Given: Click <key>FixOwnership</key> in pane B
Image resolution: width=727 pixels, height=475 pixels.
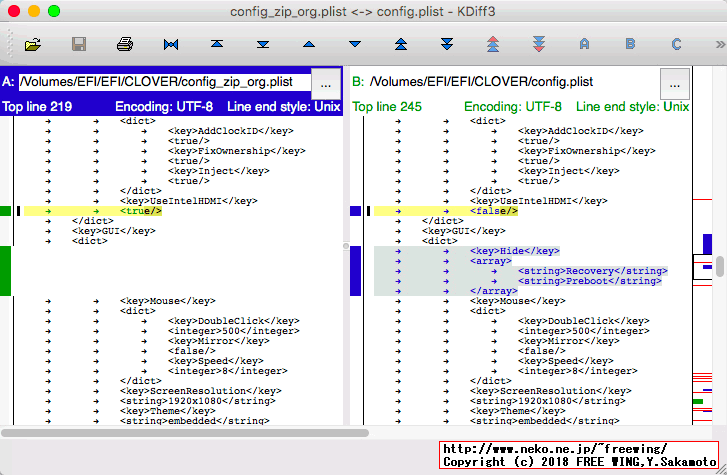Looking at the screenshot, I should coord(587,151).
